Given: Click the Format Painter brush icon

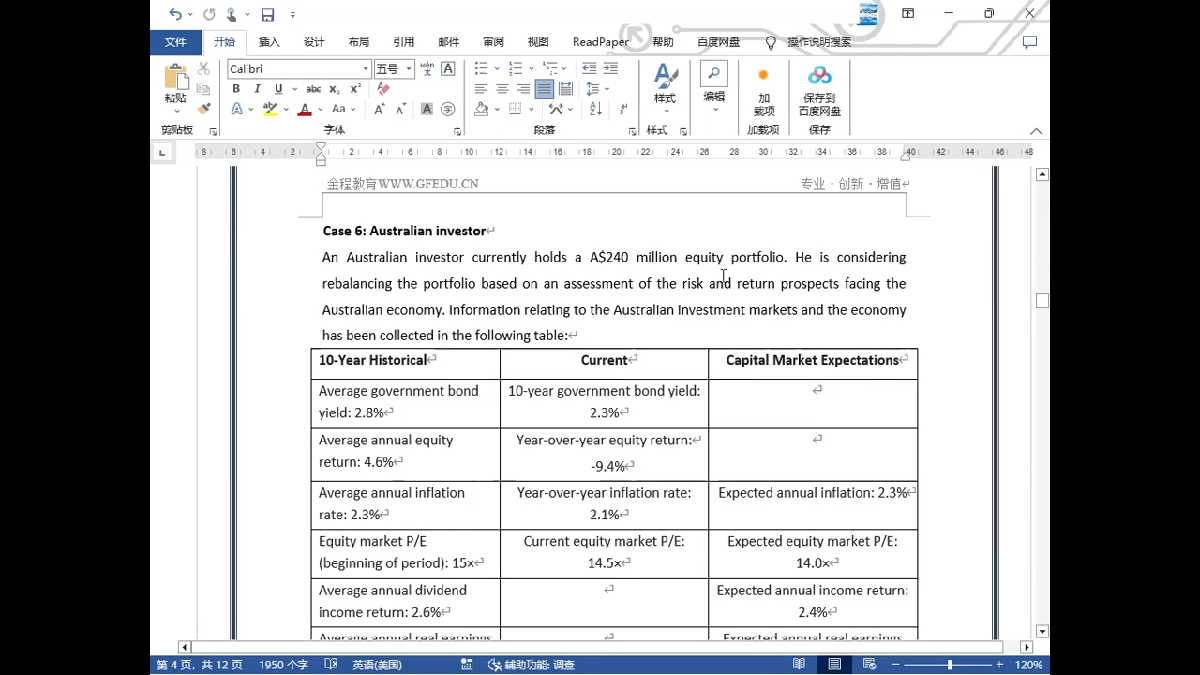Looking at the screenshot, I should 204,108.
